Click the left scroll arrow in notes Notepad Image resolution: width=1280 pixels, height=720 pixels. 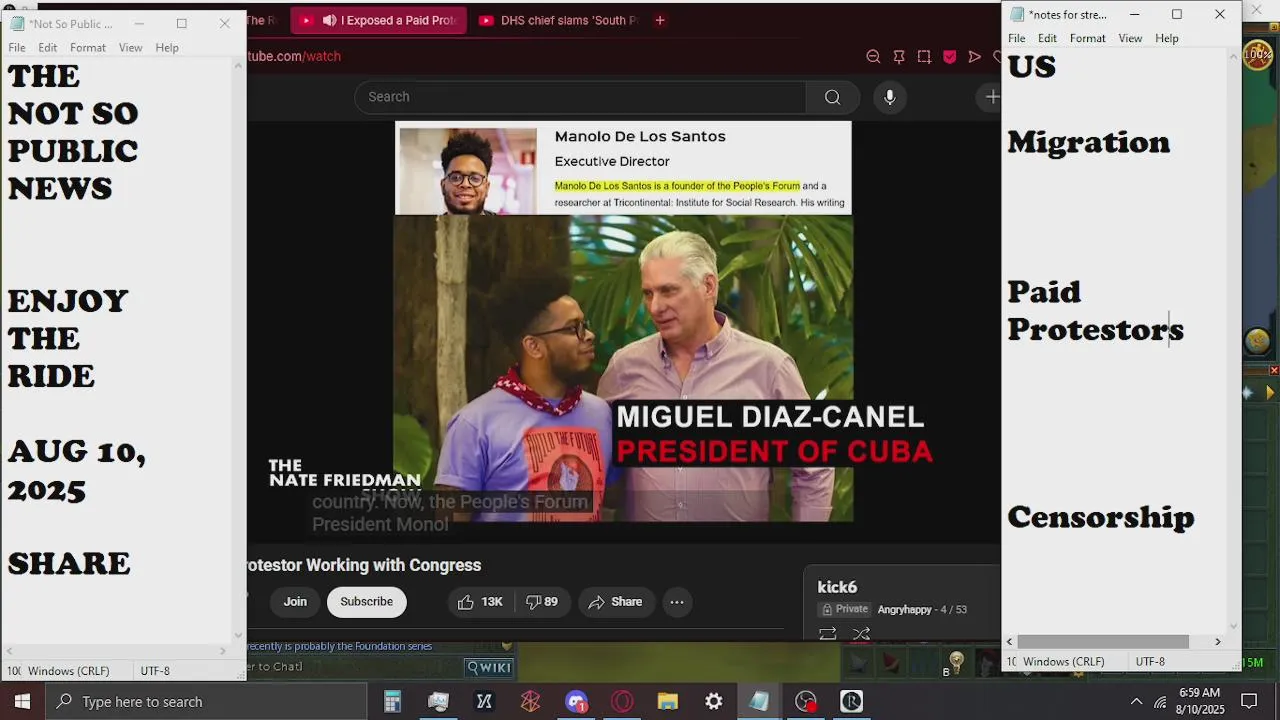tap(1010, 642)
